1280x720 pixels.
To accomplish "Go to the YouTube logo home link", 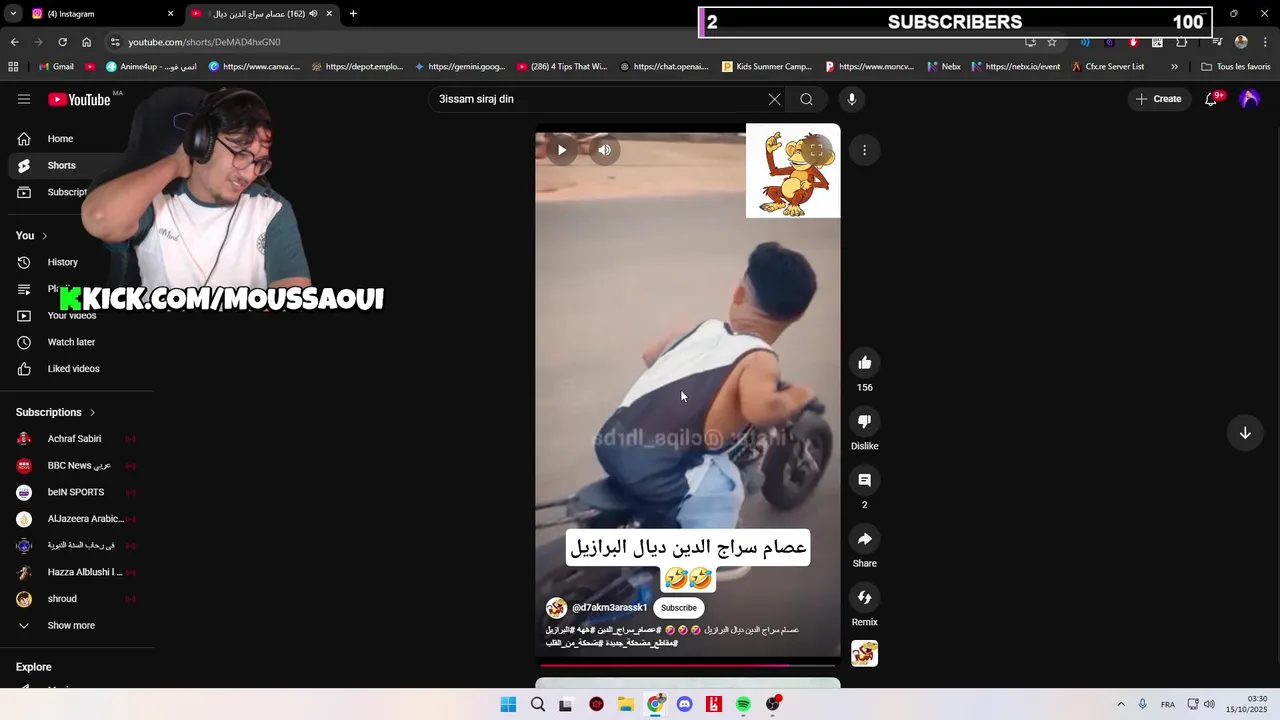I will coord(79,99).
